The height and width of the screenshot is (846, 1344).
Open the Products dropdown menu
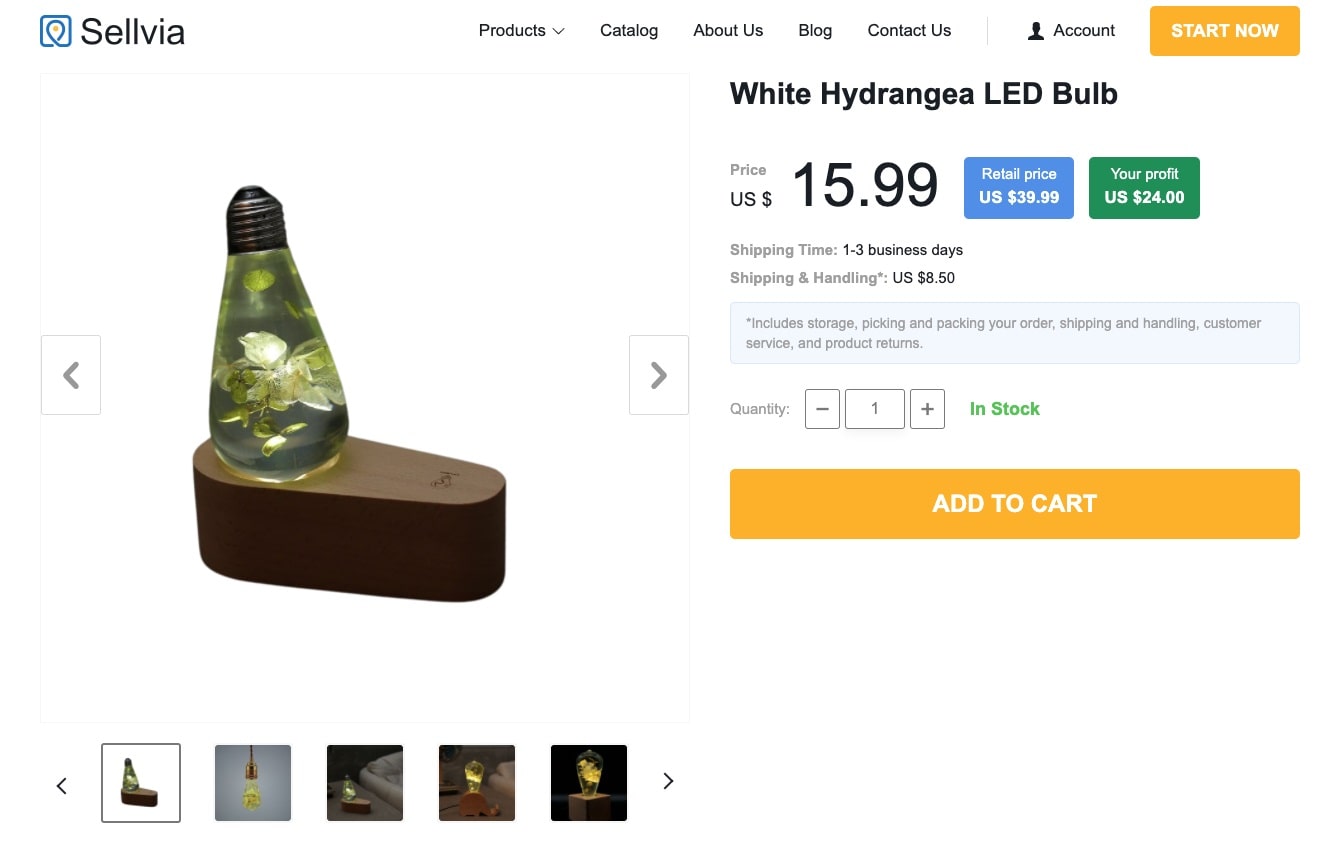[x=511, y=31]
